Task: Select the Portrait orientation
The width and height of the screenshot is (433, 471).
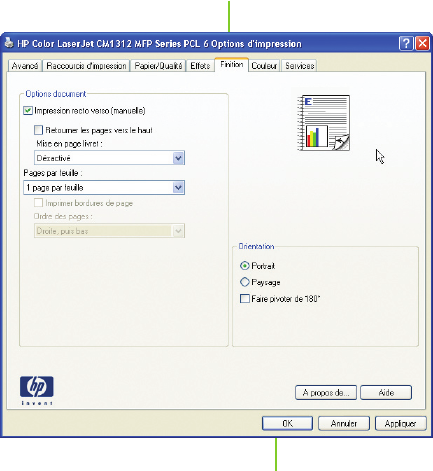Action: click(245, 266)
